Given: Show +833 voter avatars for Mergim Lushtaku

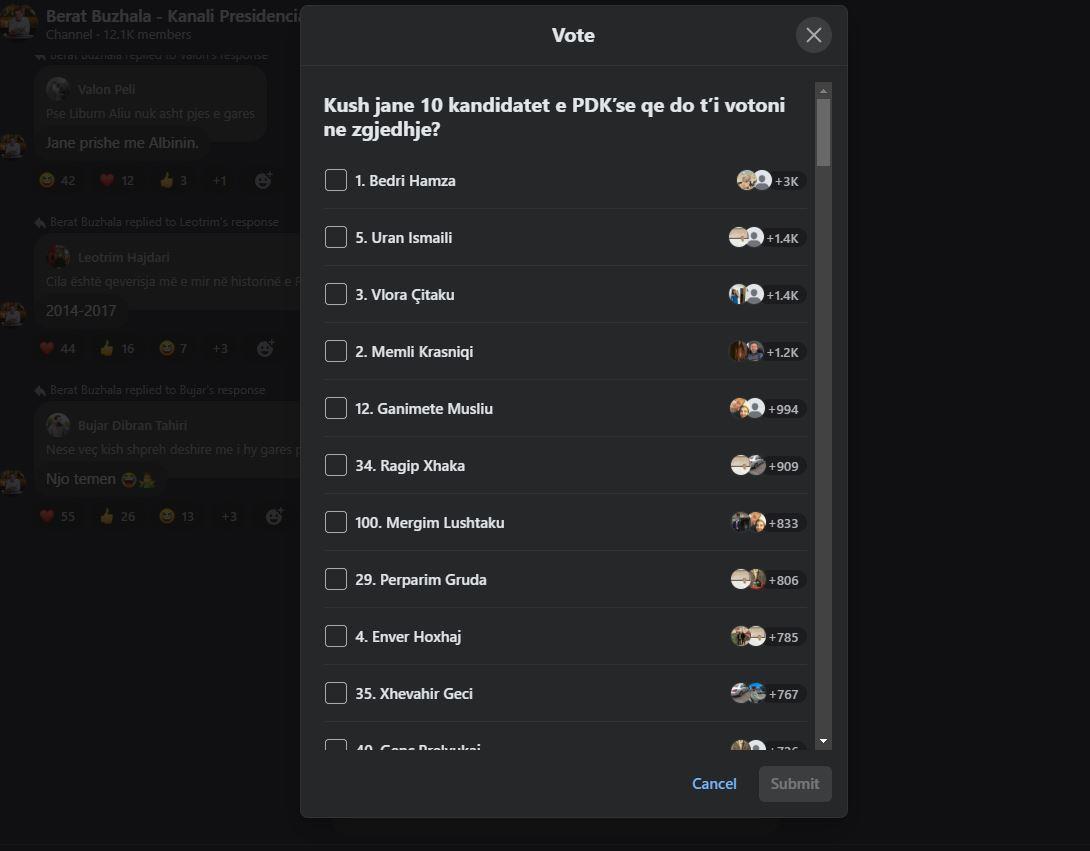Looking at the screenshot, I should coord(768,523).
